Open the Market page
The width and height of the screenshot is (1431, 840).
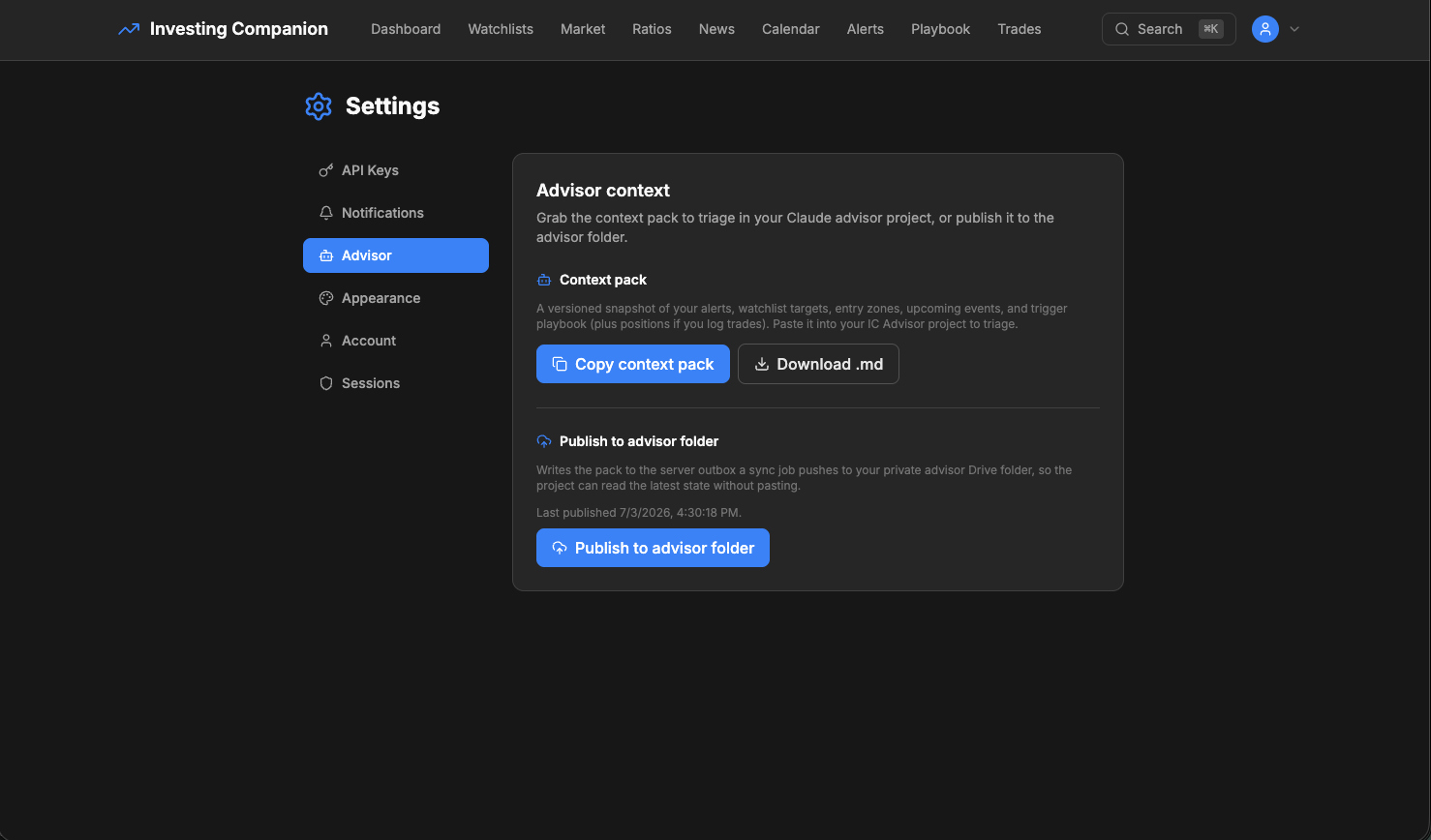click(583, 29)
